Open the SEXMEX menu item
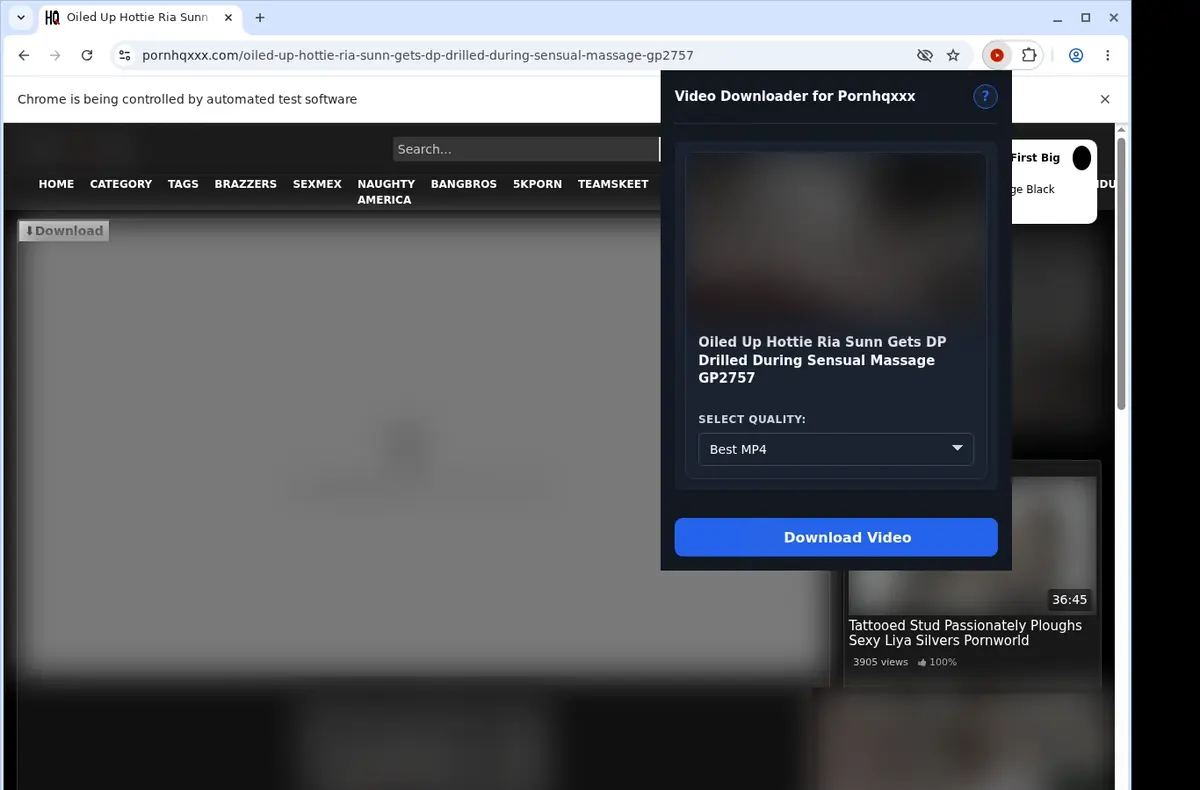1200x790 pixels. 317,184
